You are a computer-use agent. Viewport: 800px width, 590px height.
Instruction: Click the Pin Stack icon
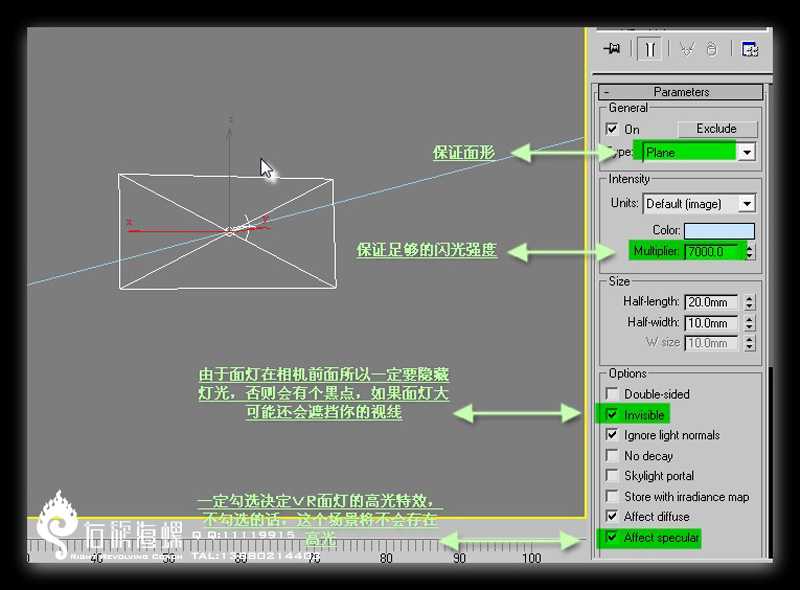pyautogui.click(x=612, y=48)
